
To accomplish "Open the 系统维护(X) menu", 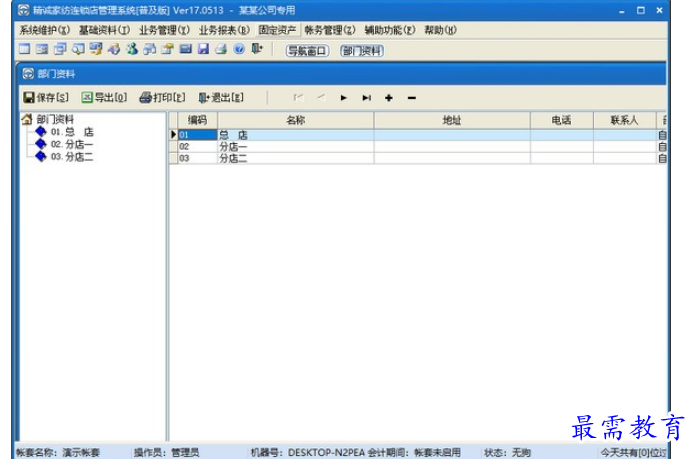I will (45, 30).
